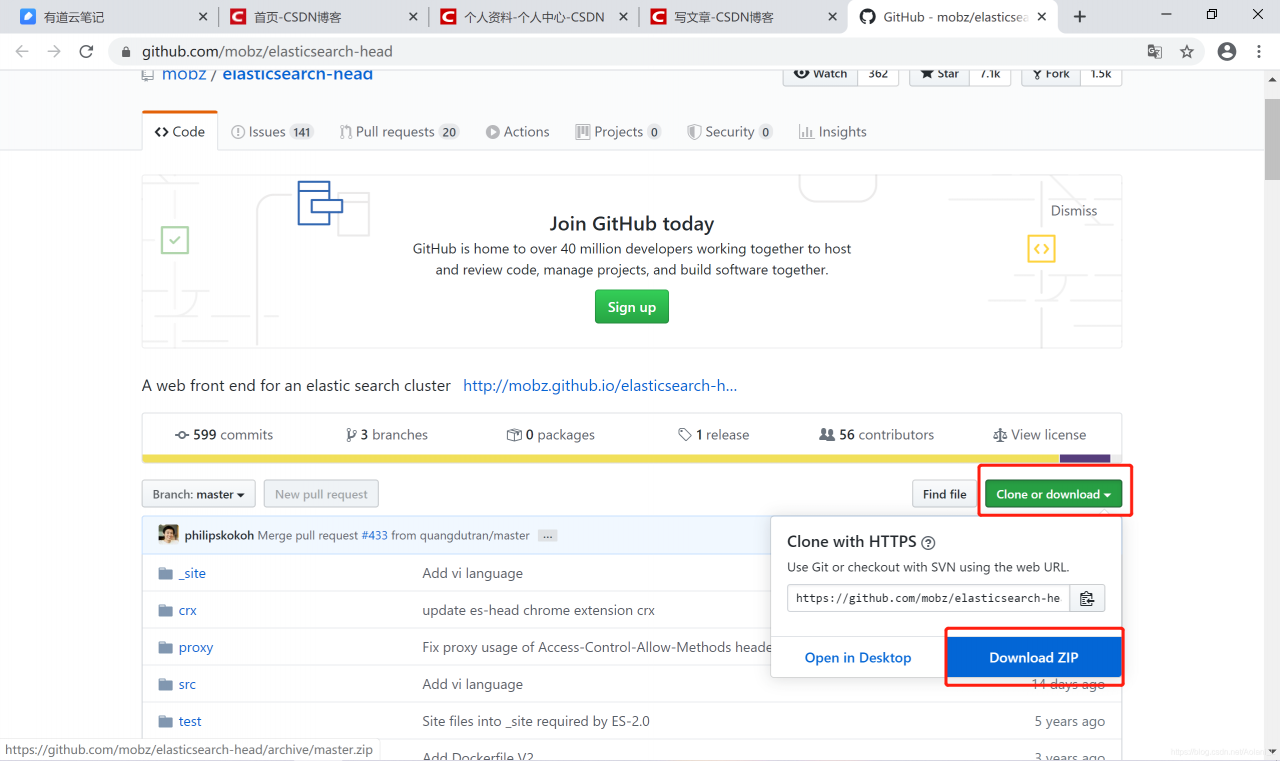Click the browser forward arrow
This screenshot has width=1280, height=761.
[x=54, y=52]
